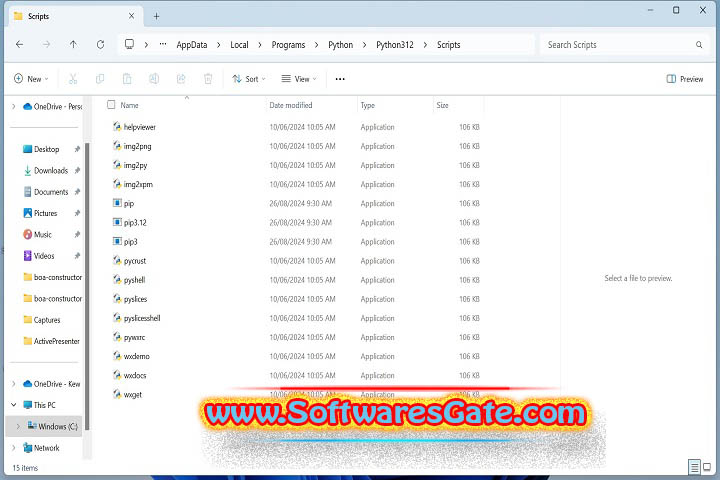The height and width of the screenshot is (480, 720).
Task: Navigate to Programs breadcrumb
Action: tap(288, 45)
